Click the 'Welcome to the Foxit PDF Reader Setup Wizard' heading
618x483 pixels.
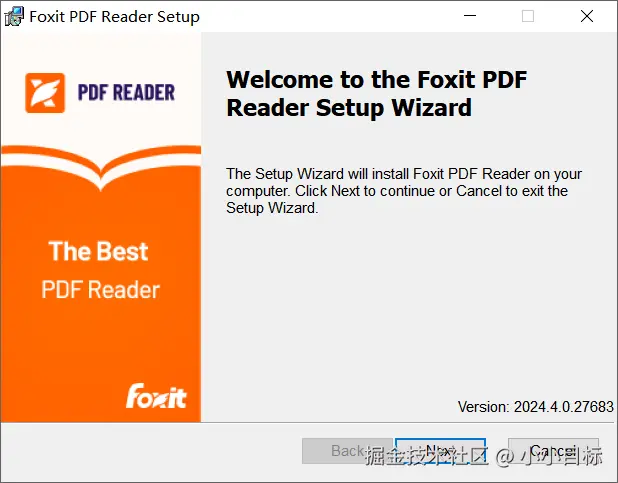[376, 94]
